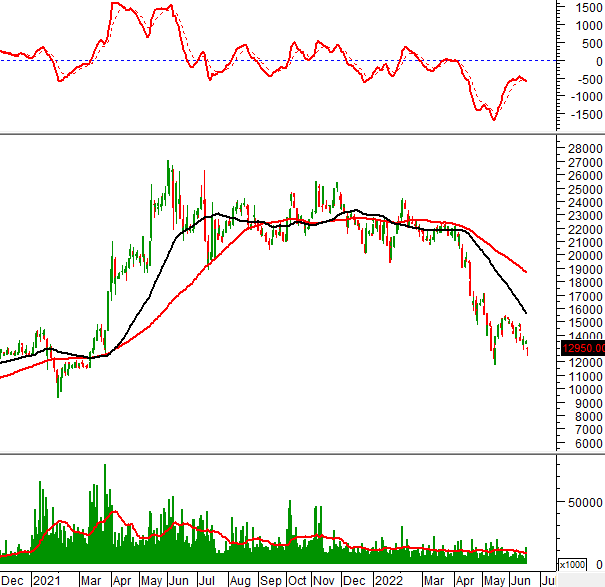Click the lowest candlestick near 9500
The image size is (605, 587).
58,394
